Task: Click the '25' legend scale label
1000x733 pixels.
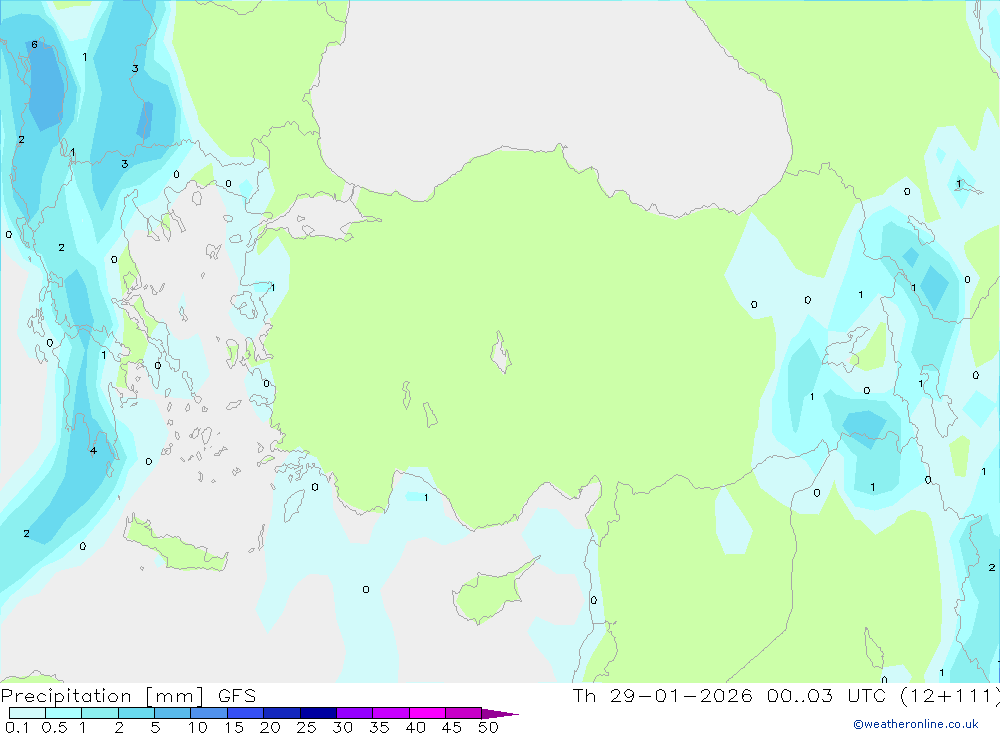Action: (307, 727)
